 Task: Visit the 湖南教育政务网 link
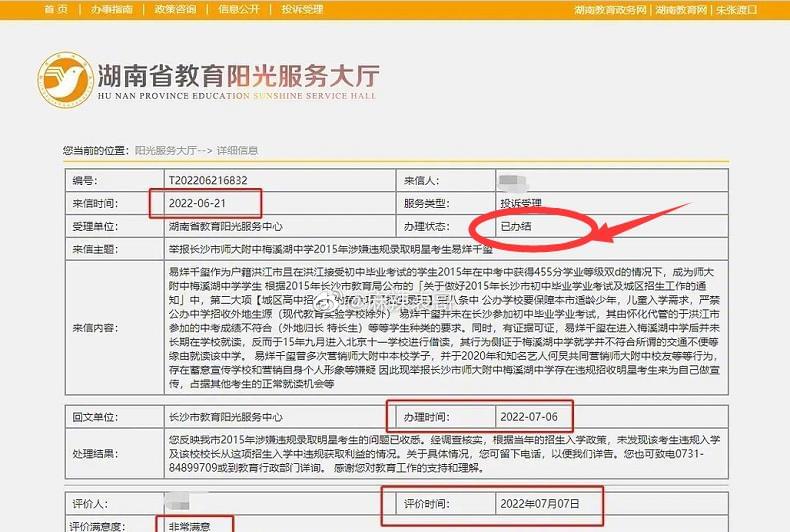(610, 10)
